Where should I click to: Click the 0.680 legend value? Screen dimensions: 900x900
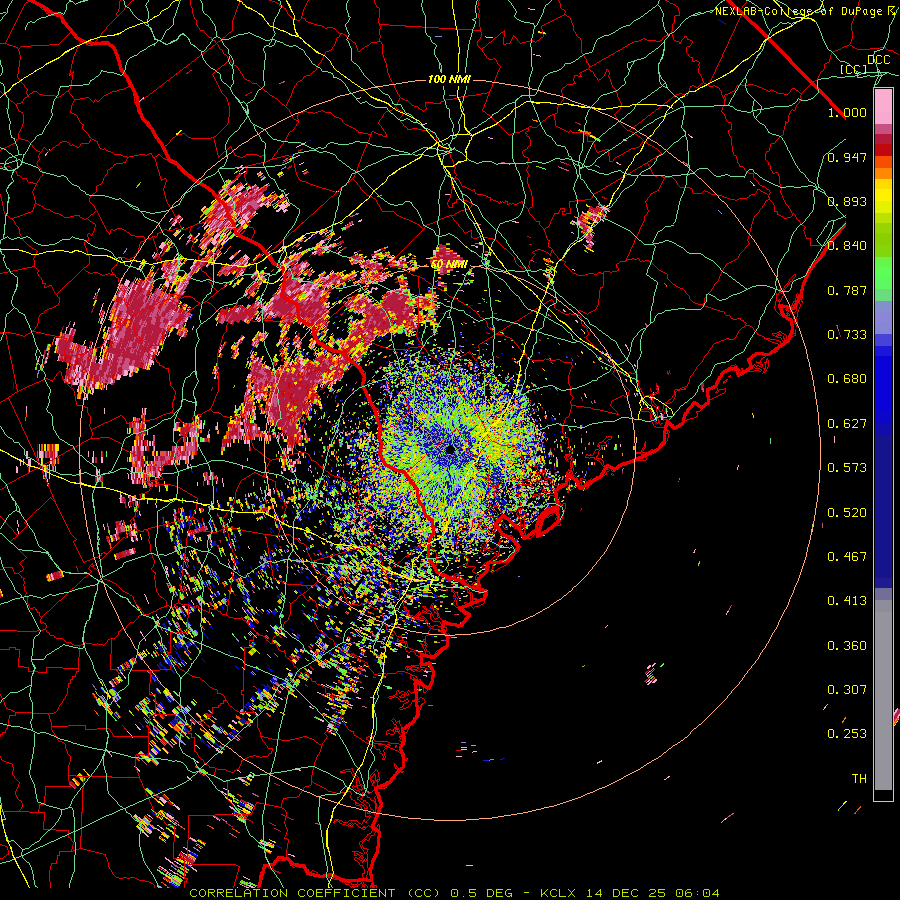(x=847, y=379)
